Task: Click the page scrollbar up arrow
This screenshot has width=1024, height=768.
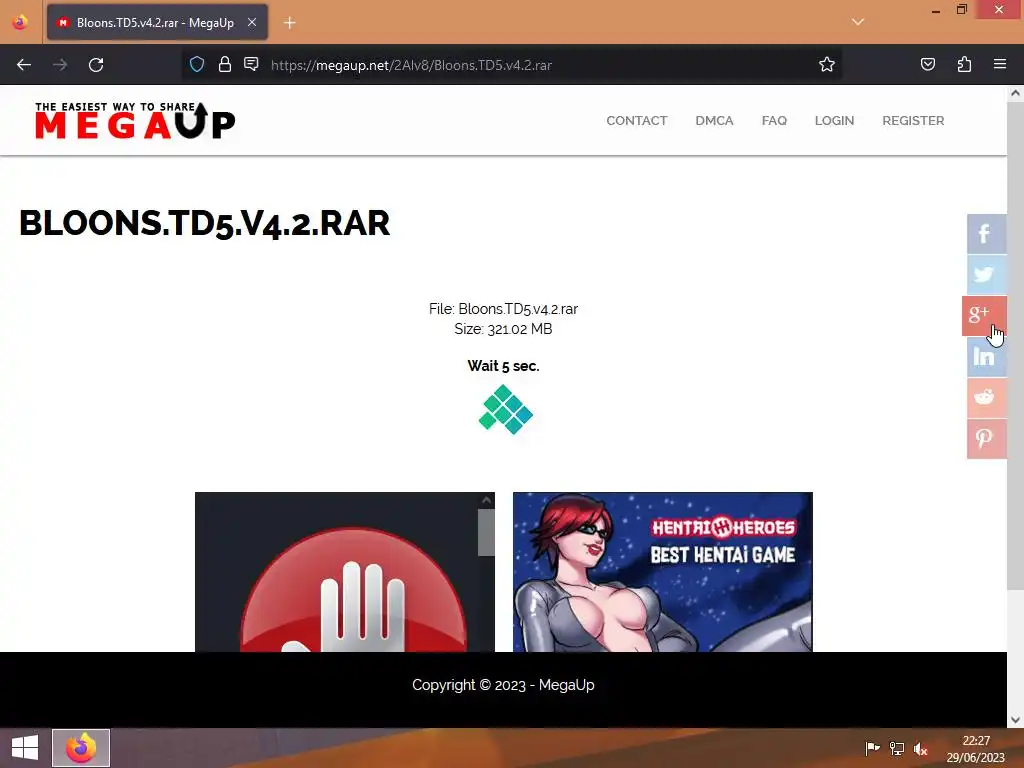Action: tap(1015, 93)
